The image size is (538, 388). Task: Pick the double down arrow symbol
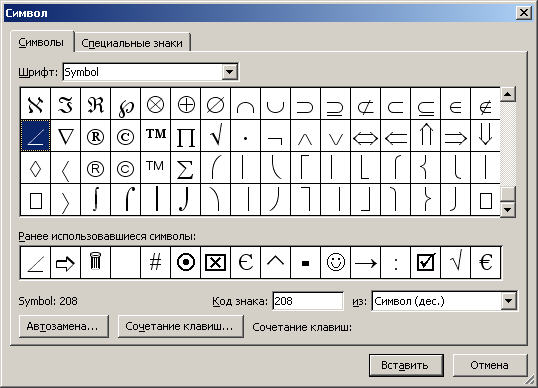pyautogui.click(x=485, y=136)
